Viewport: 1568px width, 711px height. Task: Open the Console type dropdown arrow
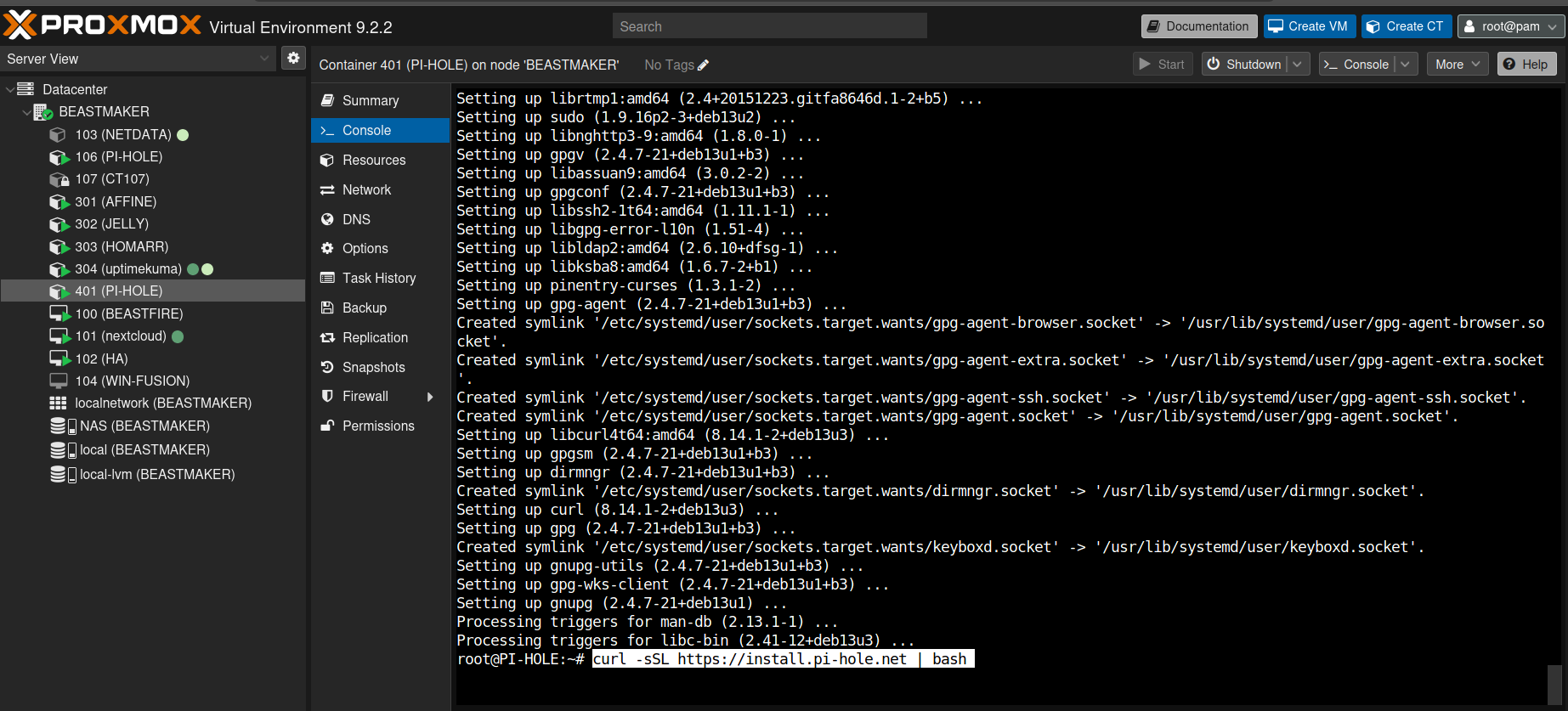point(1406,65)
